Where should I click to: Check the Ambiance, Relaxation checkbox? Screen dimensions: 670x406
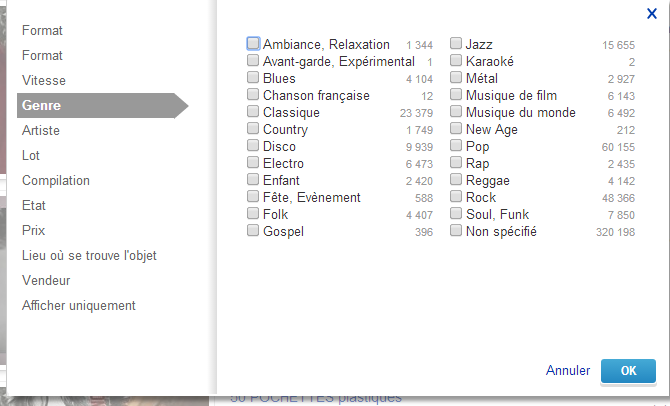pos(253,44)
